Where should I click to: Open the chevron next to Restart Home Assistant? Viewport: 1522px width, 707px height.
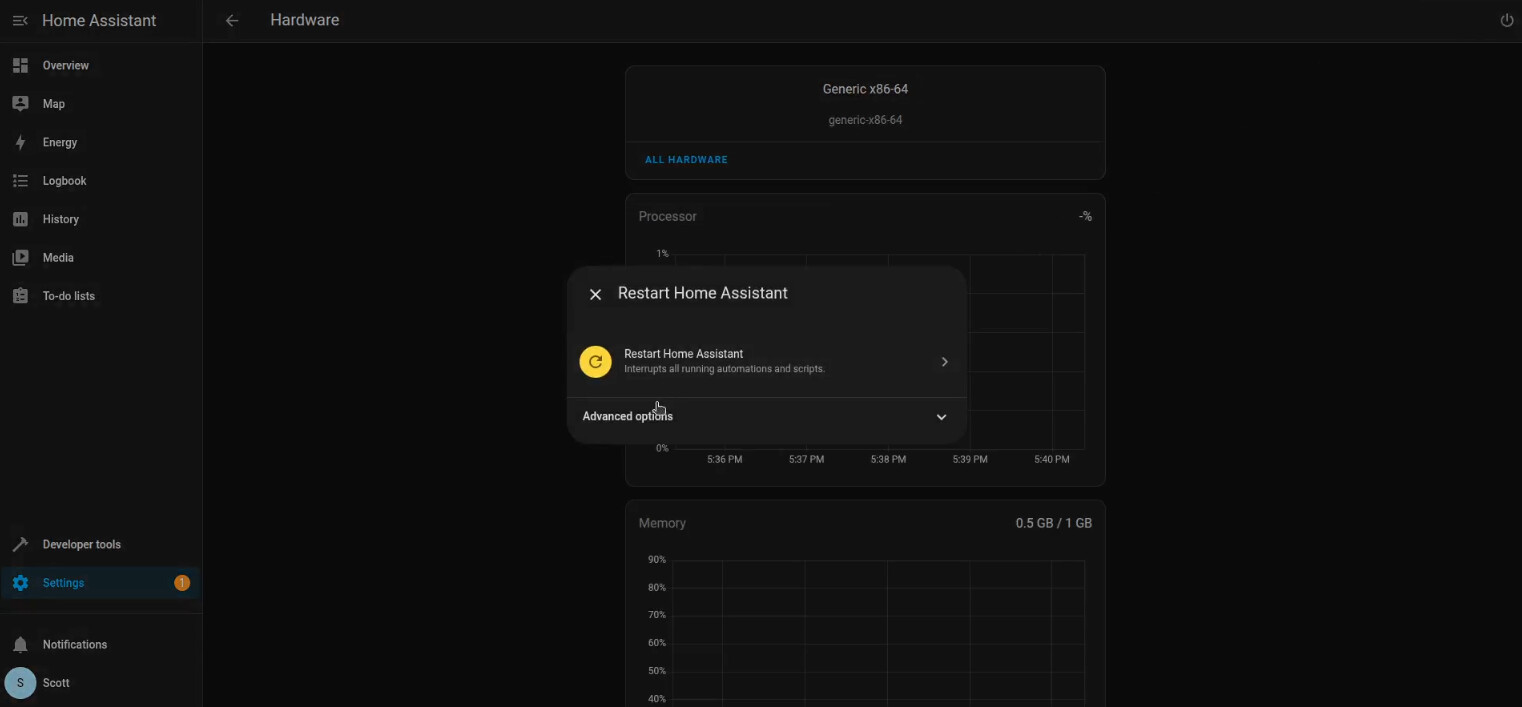944,362
